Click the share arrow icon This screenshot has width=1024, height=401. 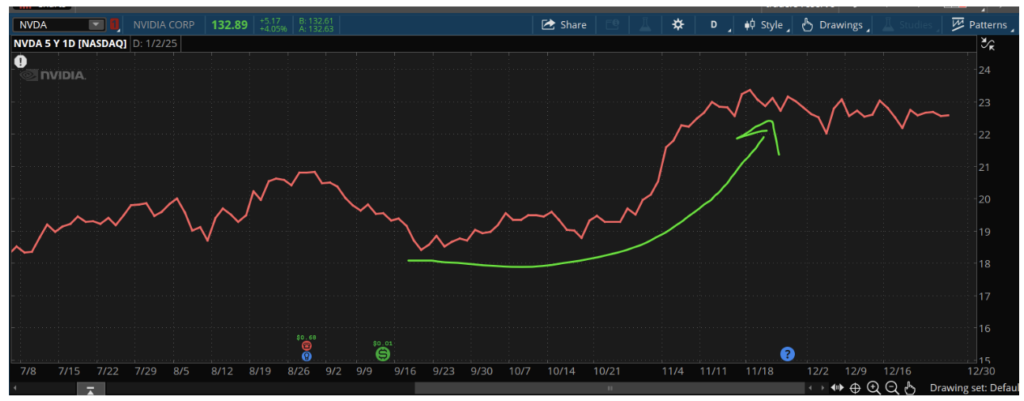pyautogui.click(x=548, y=25)
